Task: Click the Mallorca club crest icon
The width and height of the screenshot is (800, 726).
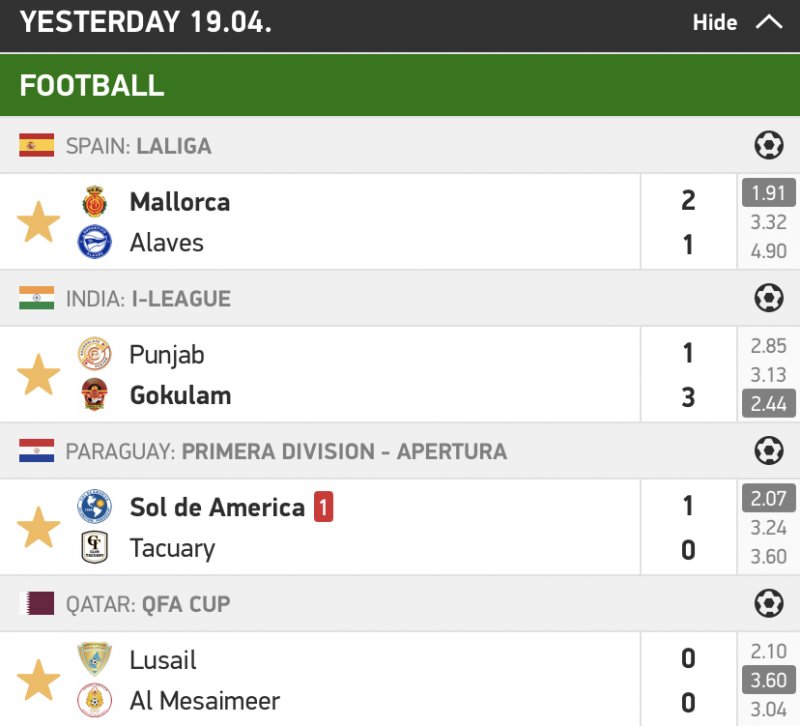Action: click(95, 201)
